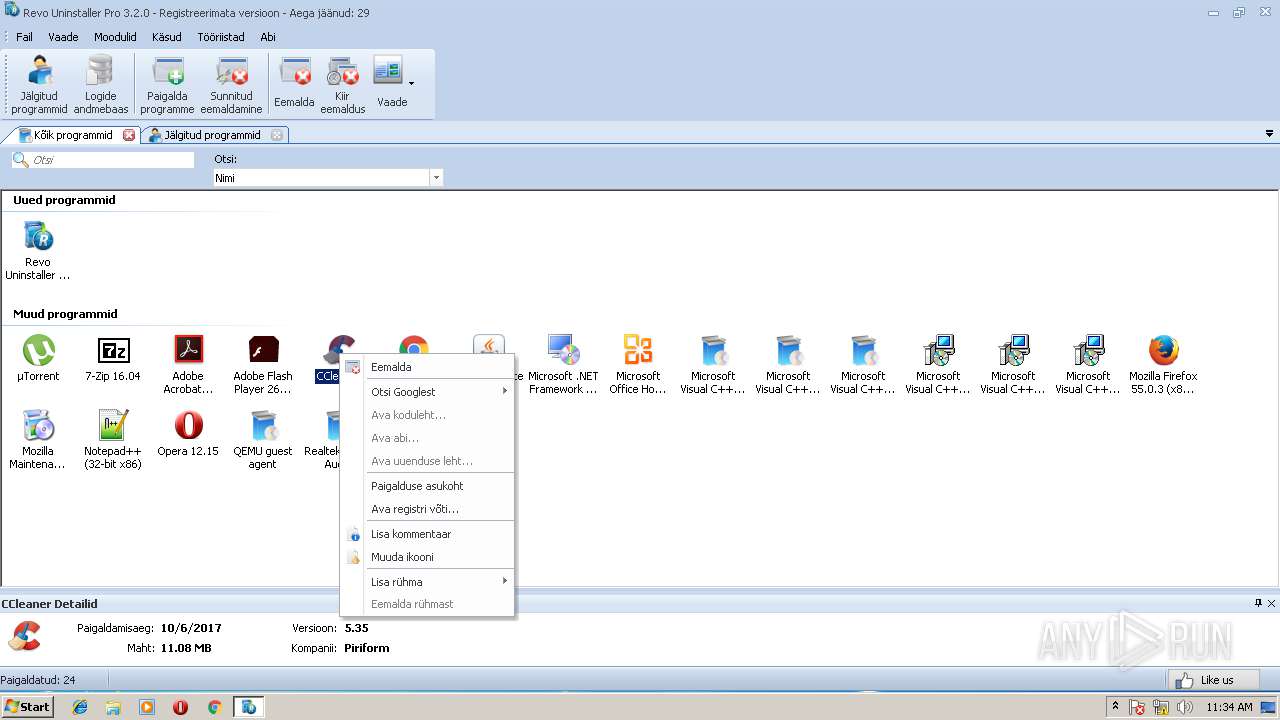Viewport: 1280px width, 720px height.
Task: Open the Moodulid menu
Action: click(x=115, y=37)
